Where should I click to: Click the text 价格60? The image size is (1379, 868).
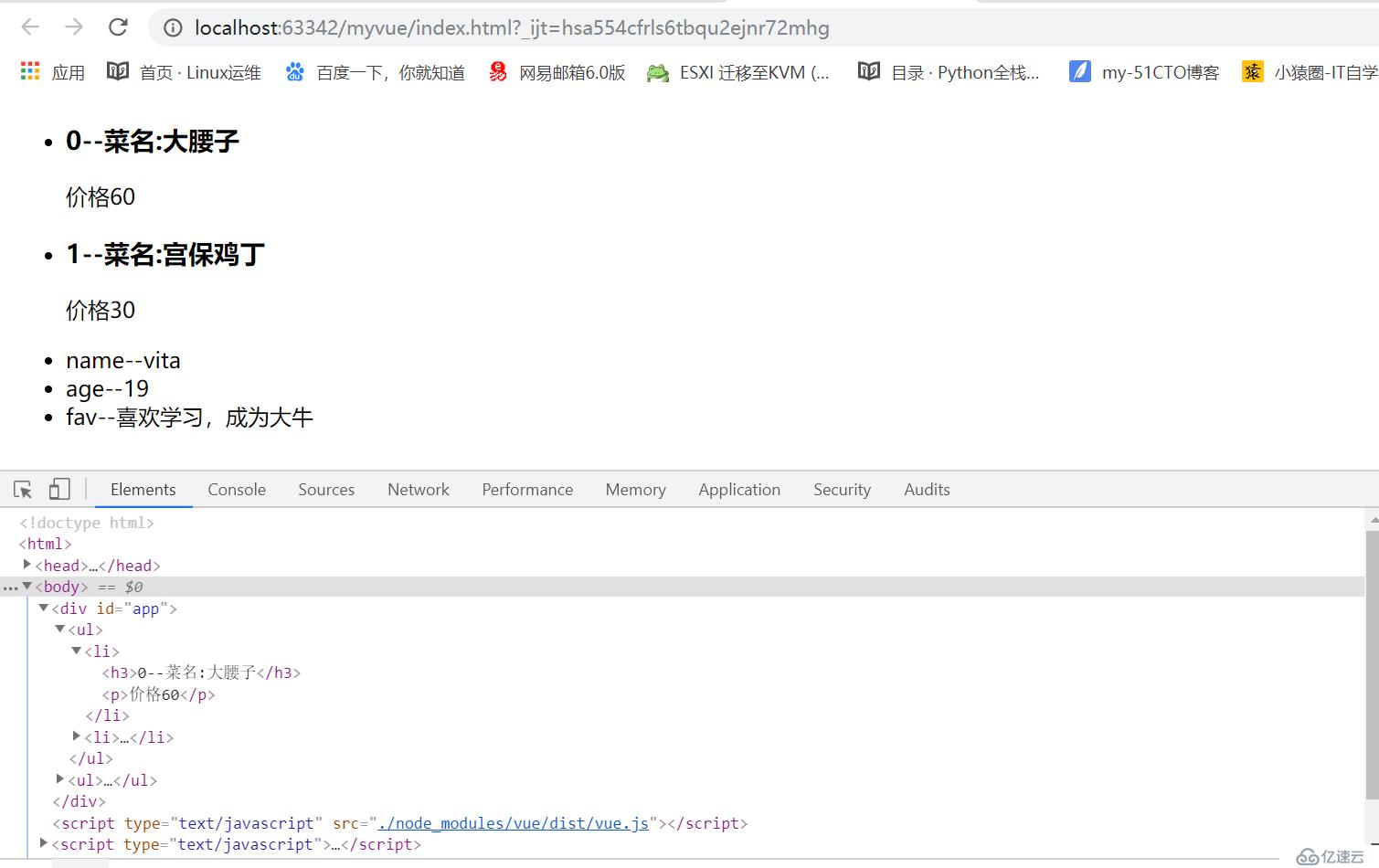pyautogui.click(x=101, y=197)
